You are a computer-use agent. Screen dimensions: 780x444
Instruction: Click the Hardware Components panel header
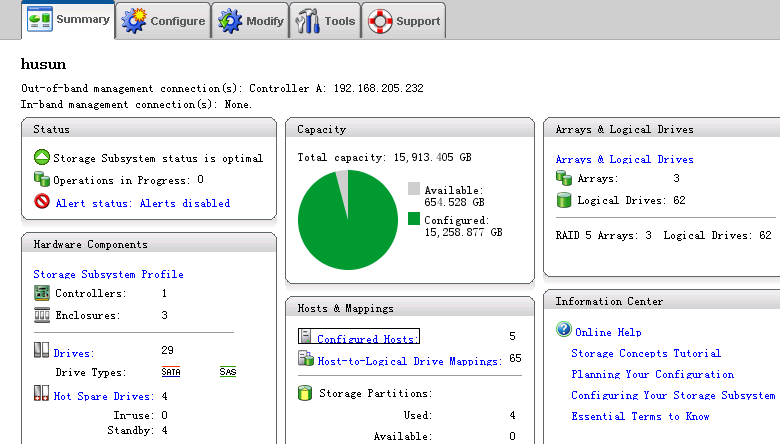coord(149,244)
